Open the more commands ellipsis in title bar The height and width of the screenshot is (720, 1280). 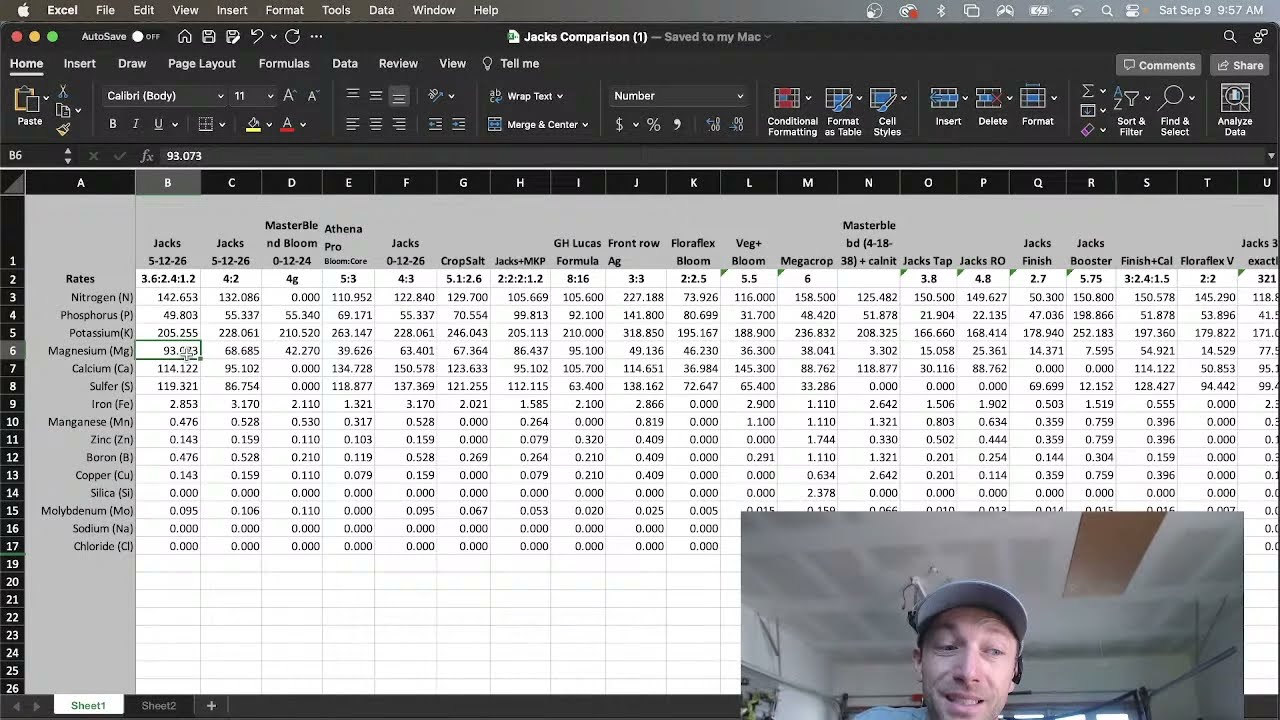317,37
